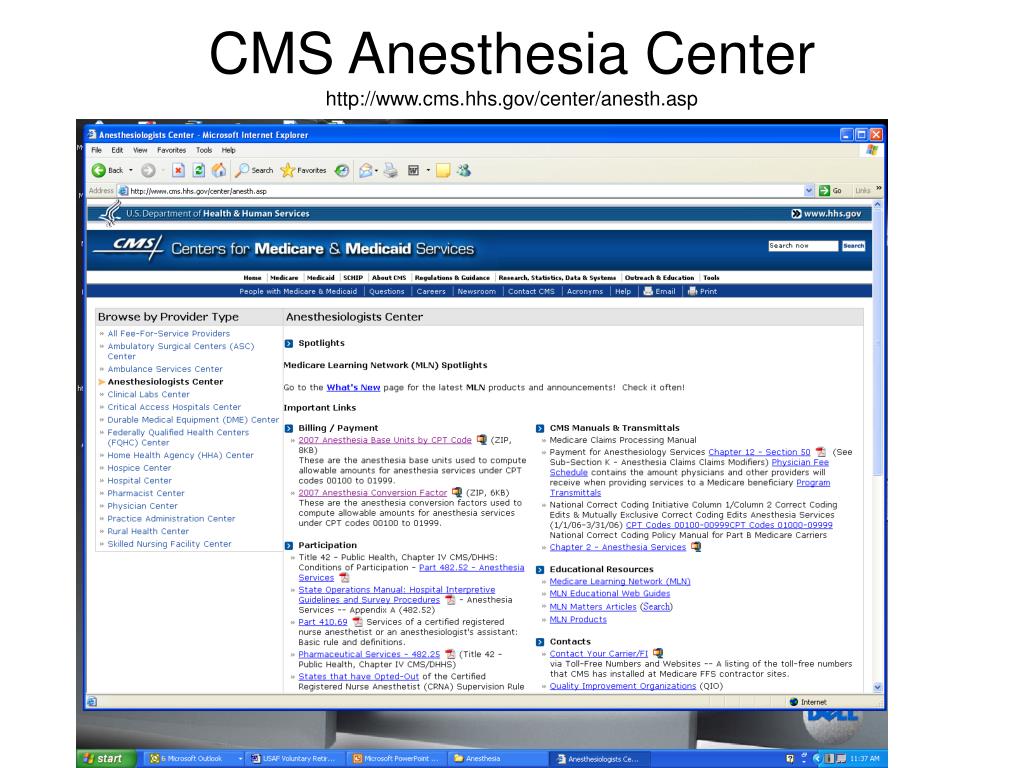Click the grayed Forward arrow button
Image resolution: width=1024 pixels, height=768 pixels.
click(148, 170)
